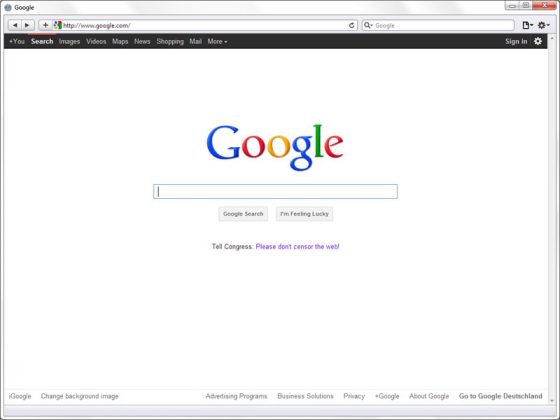Open Shopping in the Google bar
560x420 pixels.
tap(170, 41)
